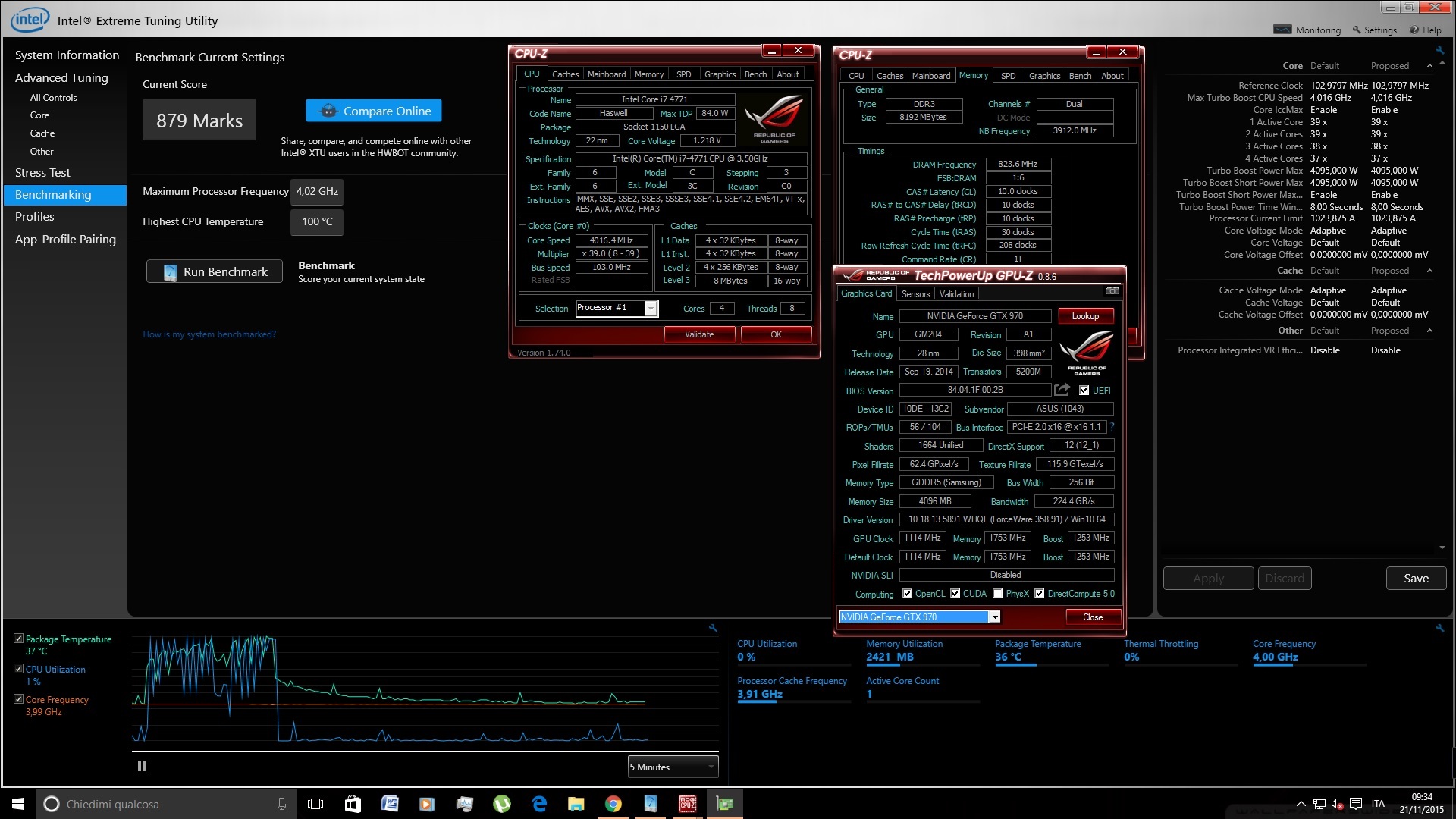
Task: Collapse the Core settings section
Action: point(1430,66)
